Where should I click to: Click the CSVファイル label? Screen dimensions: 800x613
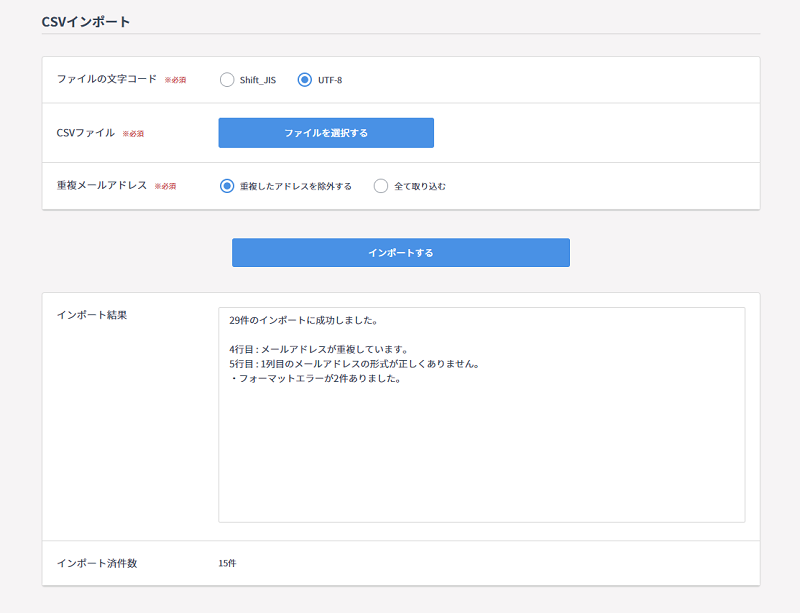pos(86,133)
